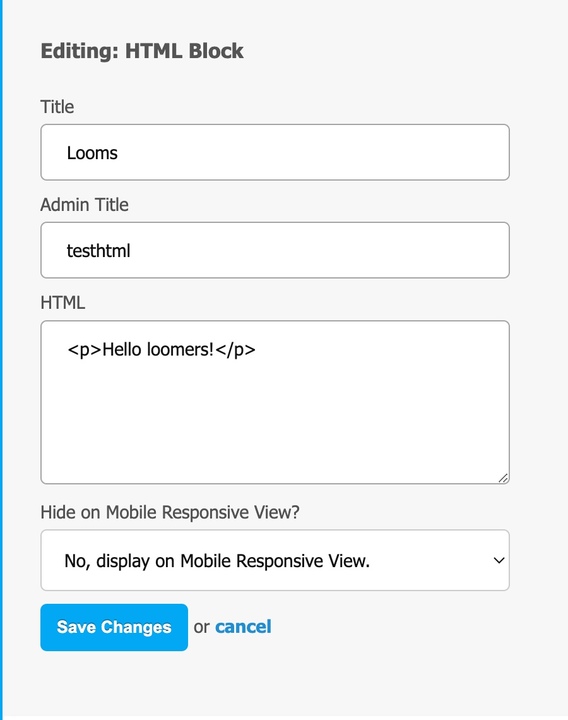Click inside the HTML textarea
Image resolution: width=568 pixels, height=720 pixels.
[x=275, y=402]
